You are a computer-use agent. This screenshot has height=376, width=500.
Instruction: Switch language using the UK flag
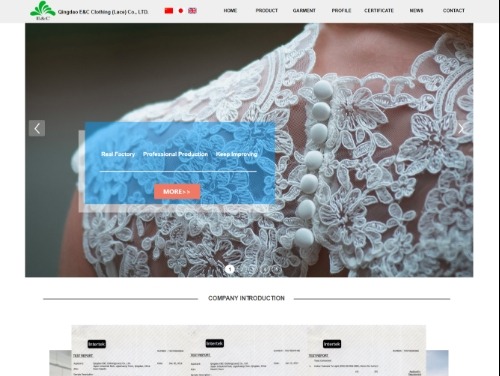(x=192, y=11)
